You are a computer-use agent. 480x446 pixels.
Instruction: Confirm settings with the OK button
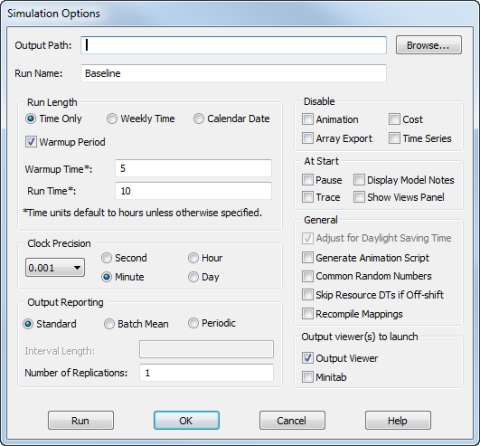point(186,420)
